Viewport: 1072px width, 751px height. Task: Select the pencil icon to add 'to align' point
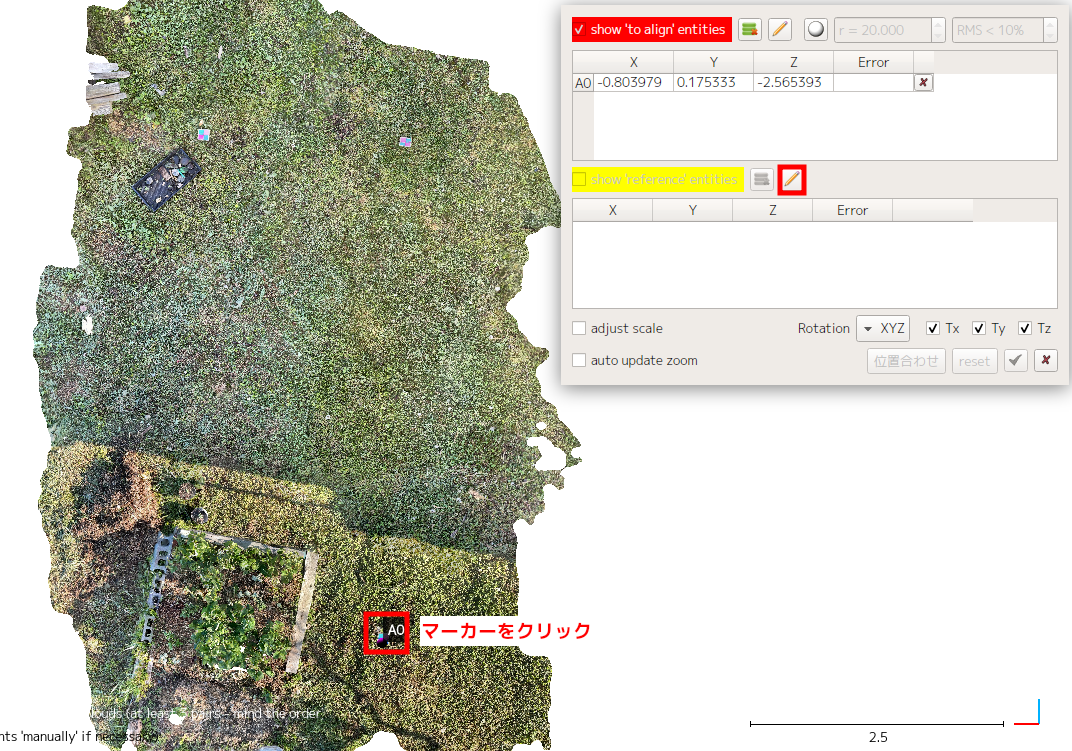coord(779,29)
